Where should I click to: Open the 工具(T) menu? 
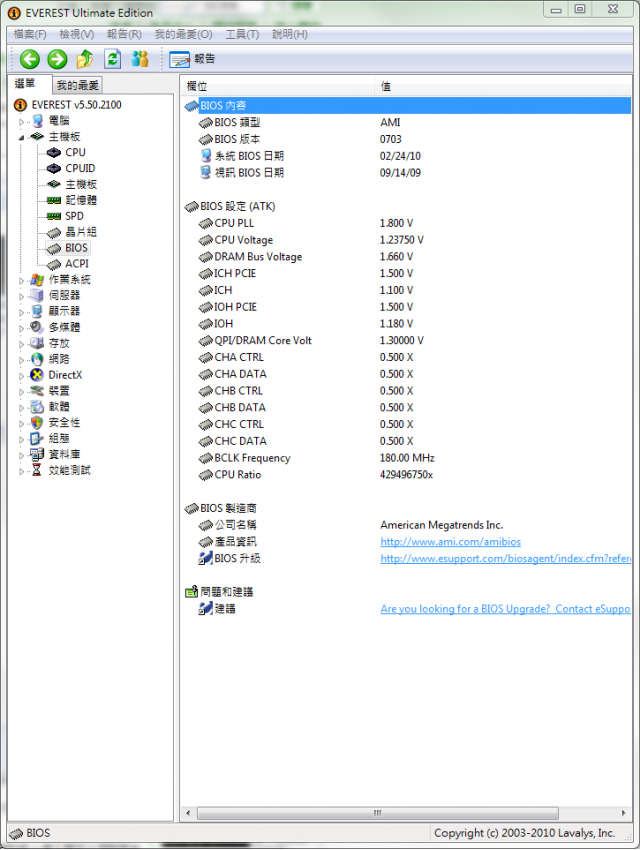coord(242,34)
